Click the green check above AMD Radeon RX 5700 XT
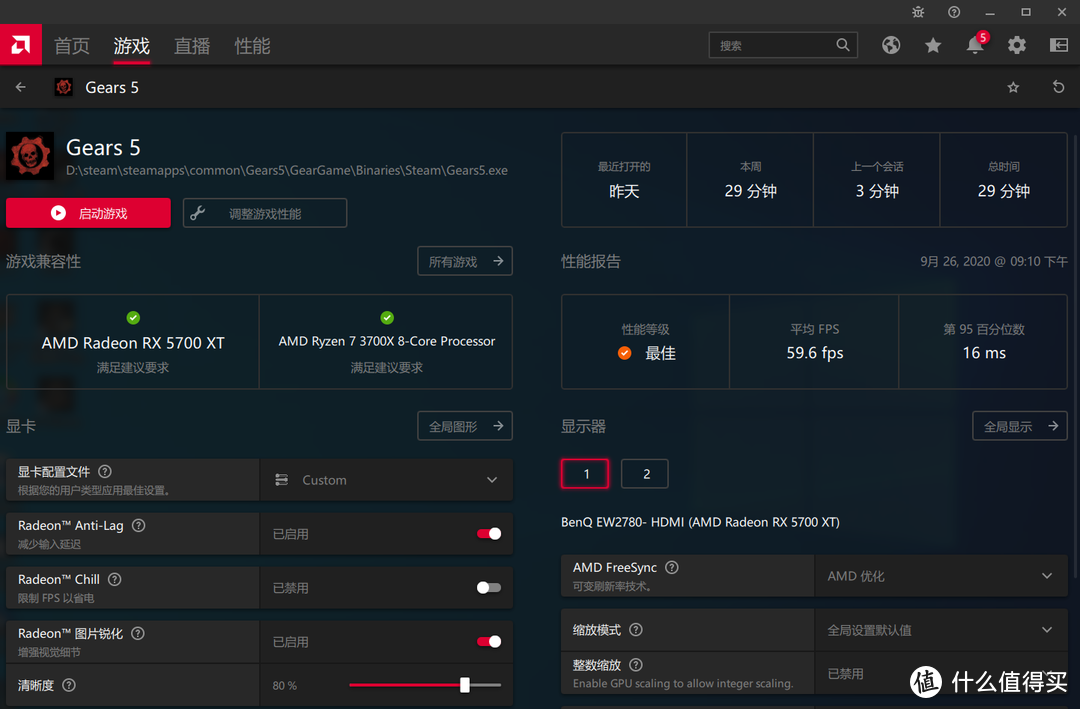The height and width of the screenshot is (709, 1080). [133, 318]
